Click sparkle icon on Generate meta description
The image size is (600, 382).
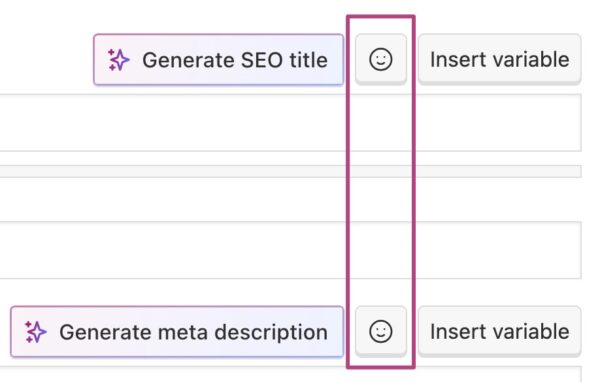coord(36,332)
